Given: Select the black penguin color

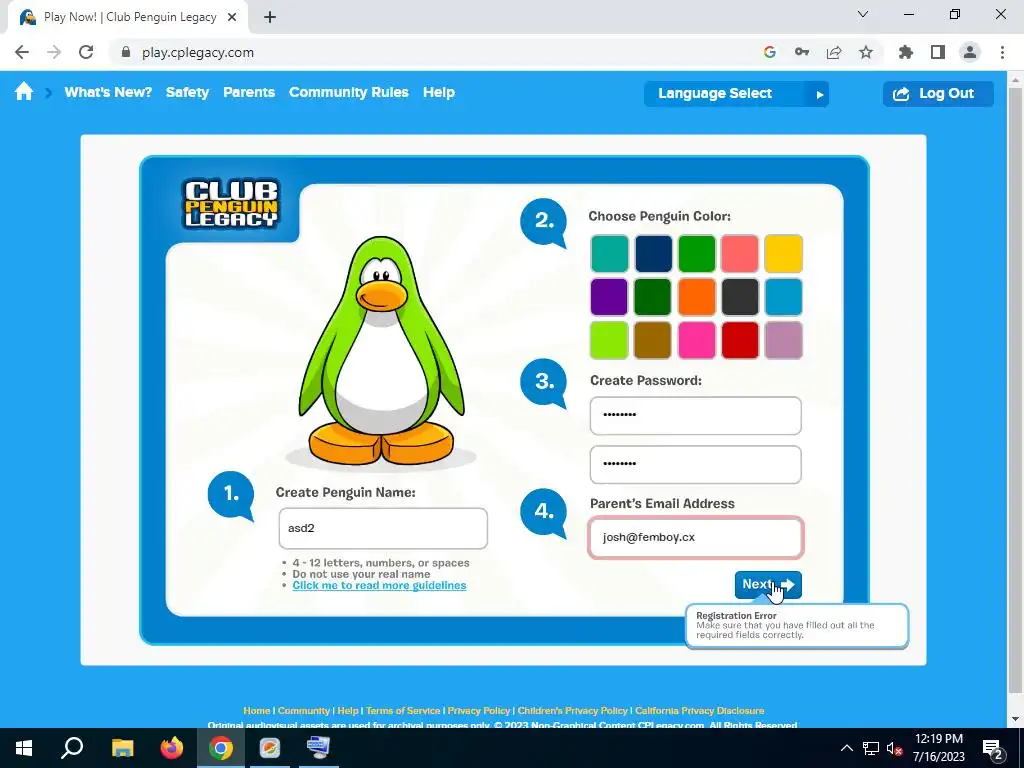Looking at the screenshot, I should click(x=740, y=296).
